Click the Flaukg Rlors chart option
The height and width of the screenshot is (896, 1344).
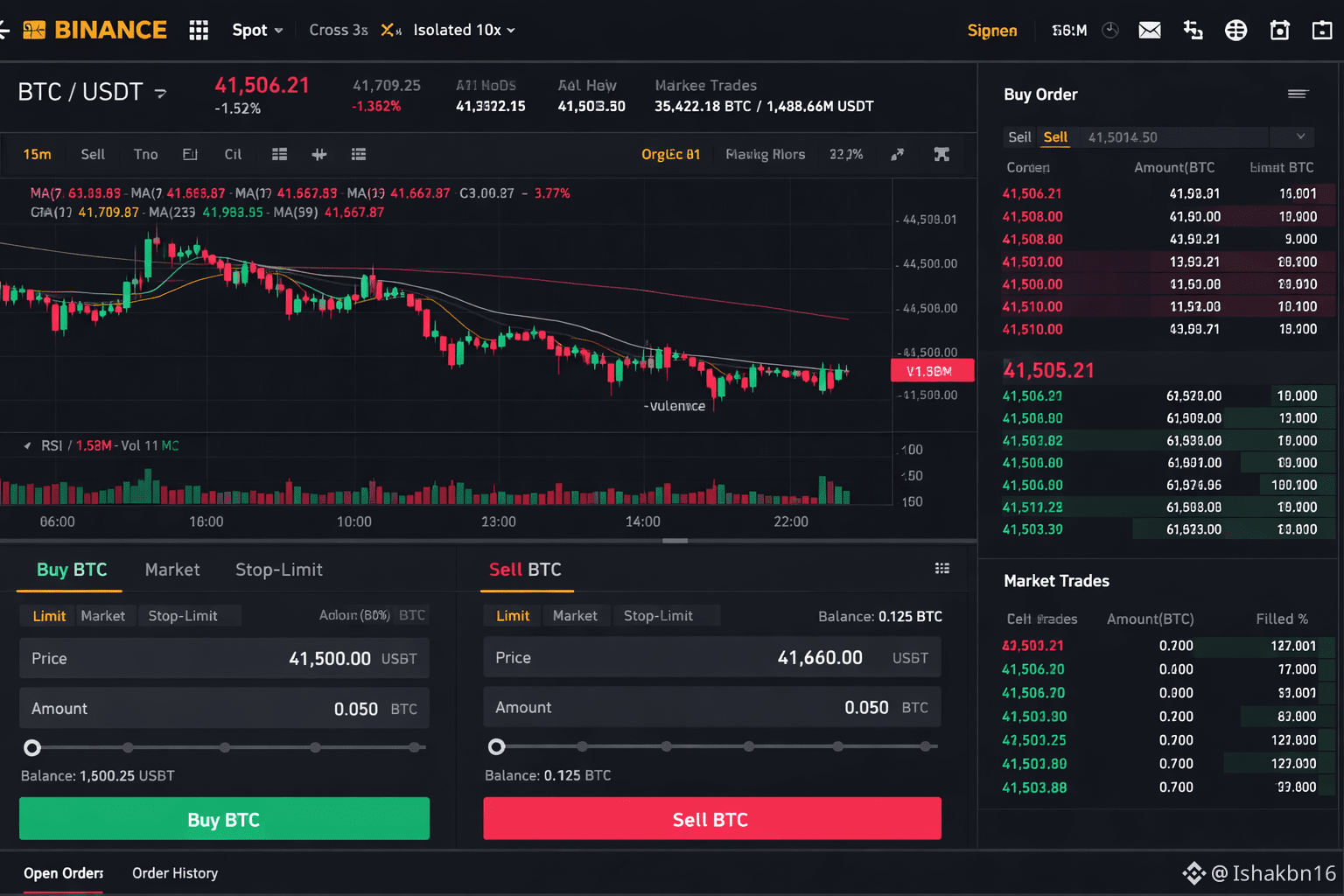coord(765,155)
